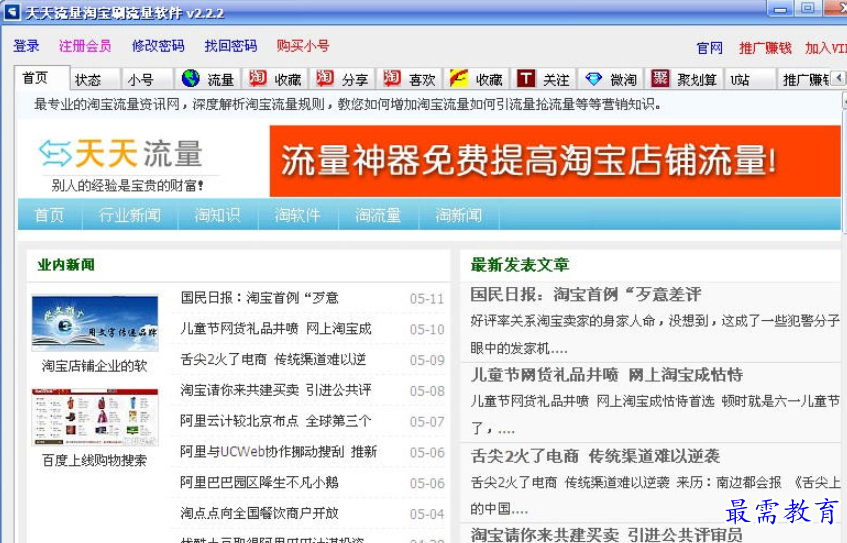Click the 加入VIP link
847x543 pixels.
point(826,48)
